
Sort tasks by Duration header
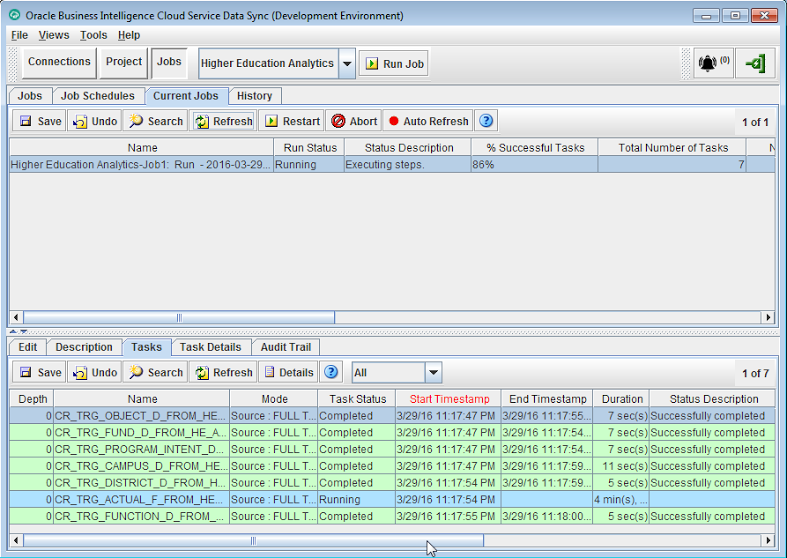(621, 399)
